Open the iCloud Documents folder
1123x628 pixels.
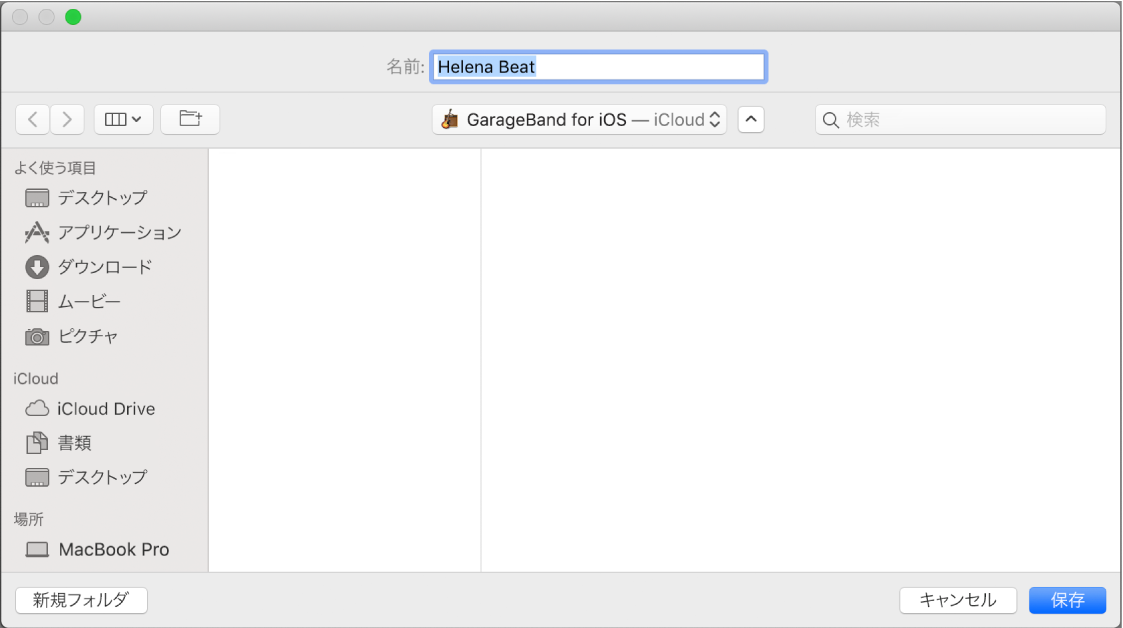point(74,443)
